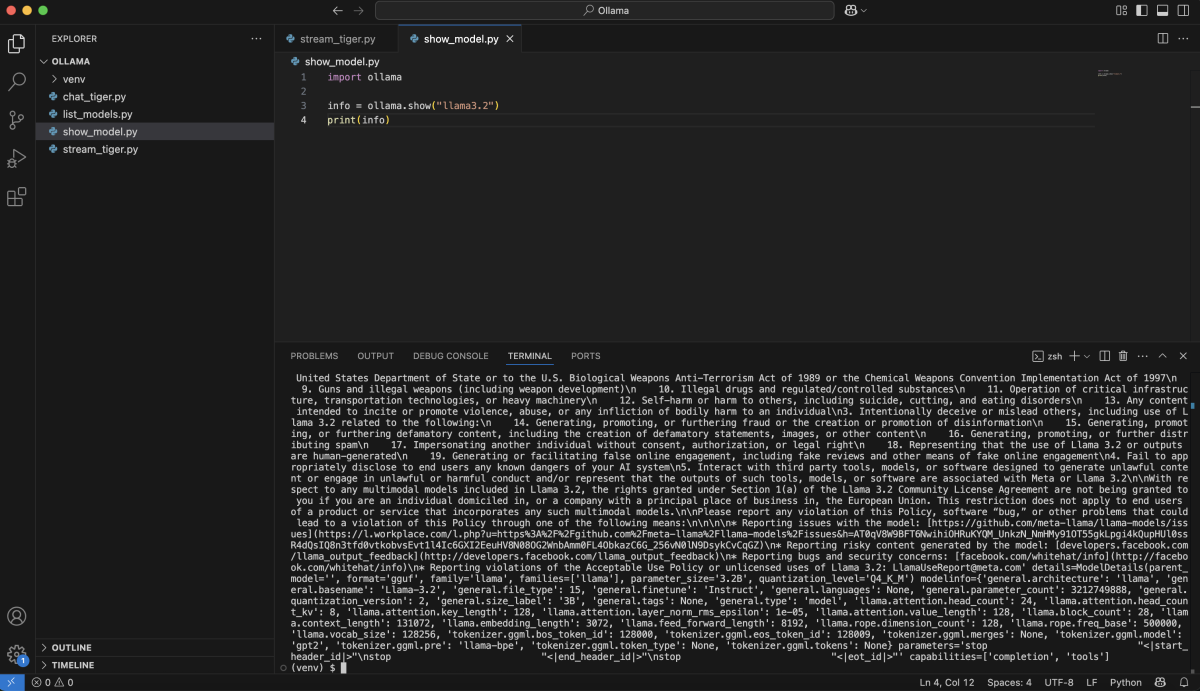Change encoding via UTF-8 status entry
The height and width of the screenshot is (691, 1200).
pos(1059,683)
